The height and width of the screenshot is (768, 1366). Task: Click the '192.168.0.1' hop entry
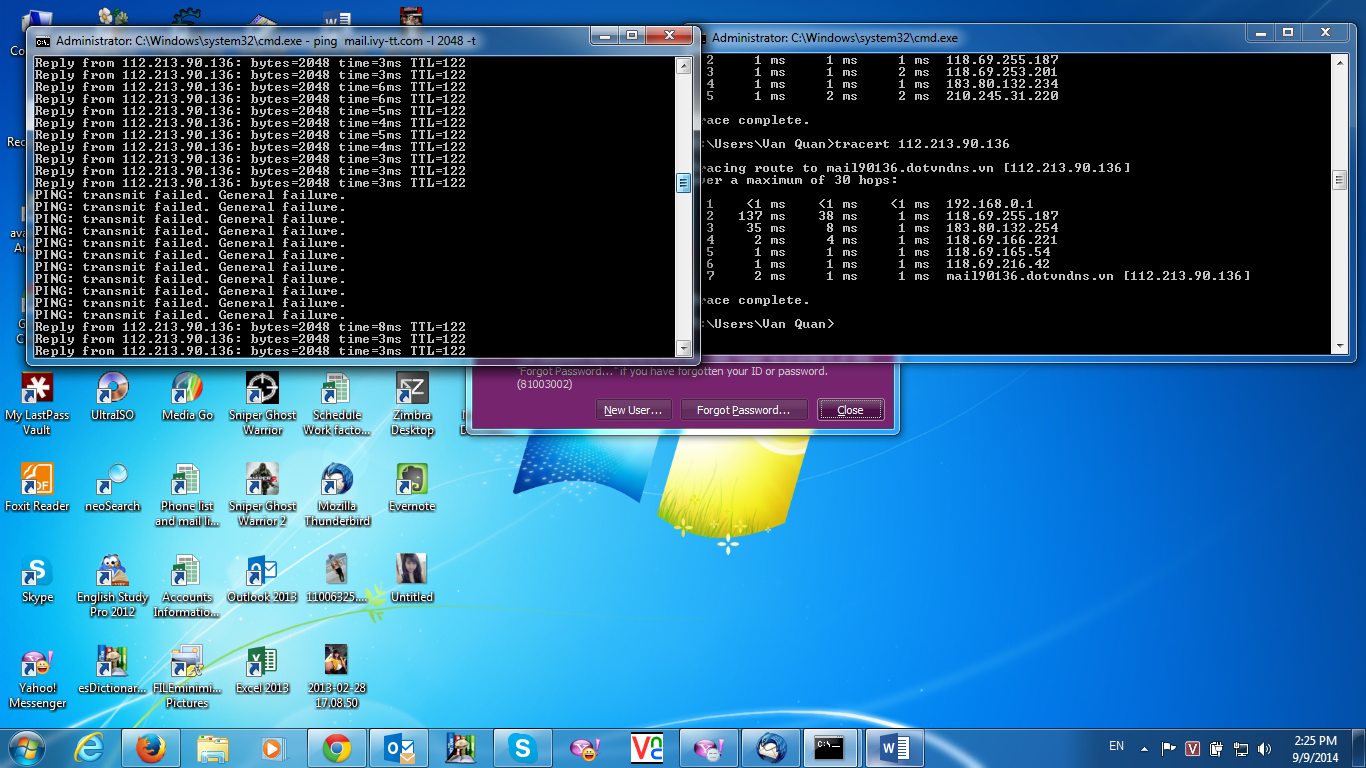point(989,204)
